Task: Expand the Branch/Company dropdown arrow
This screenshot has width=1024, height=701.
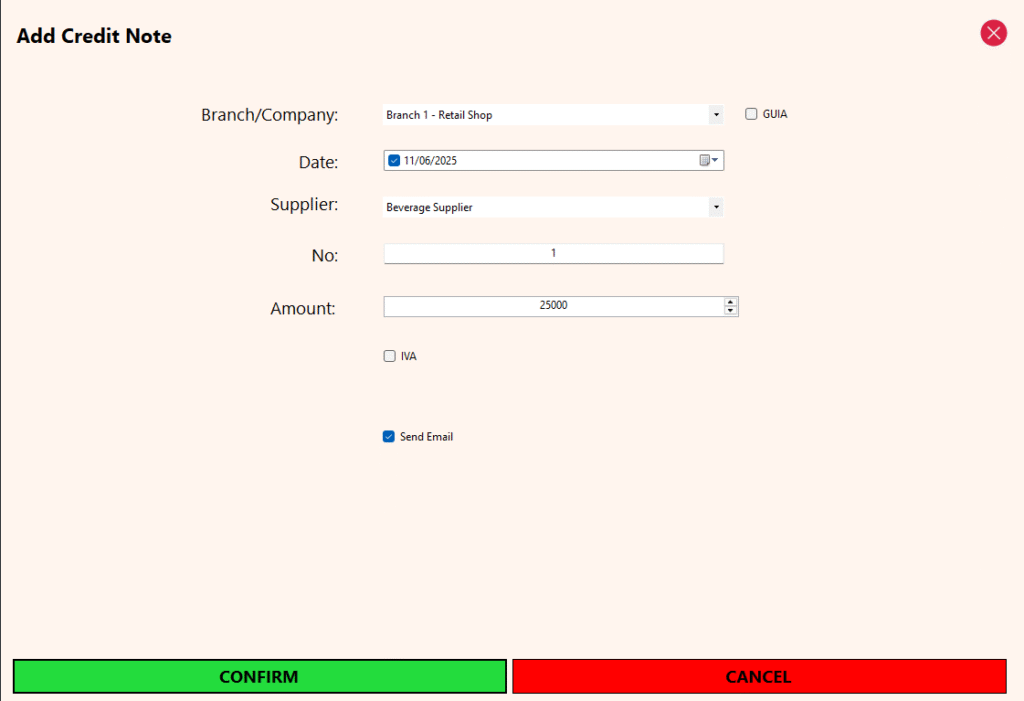Action: [x=716, y=115]
